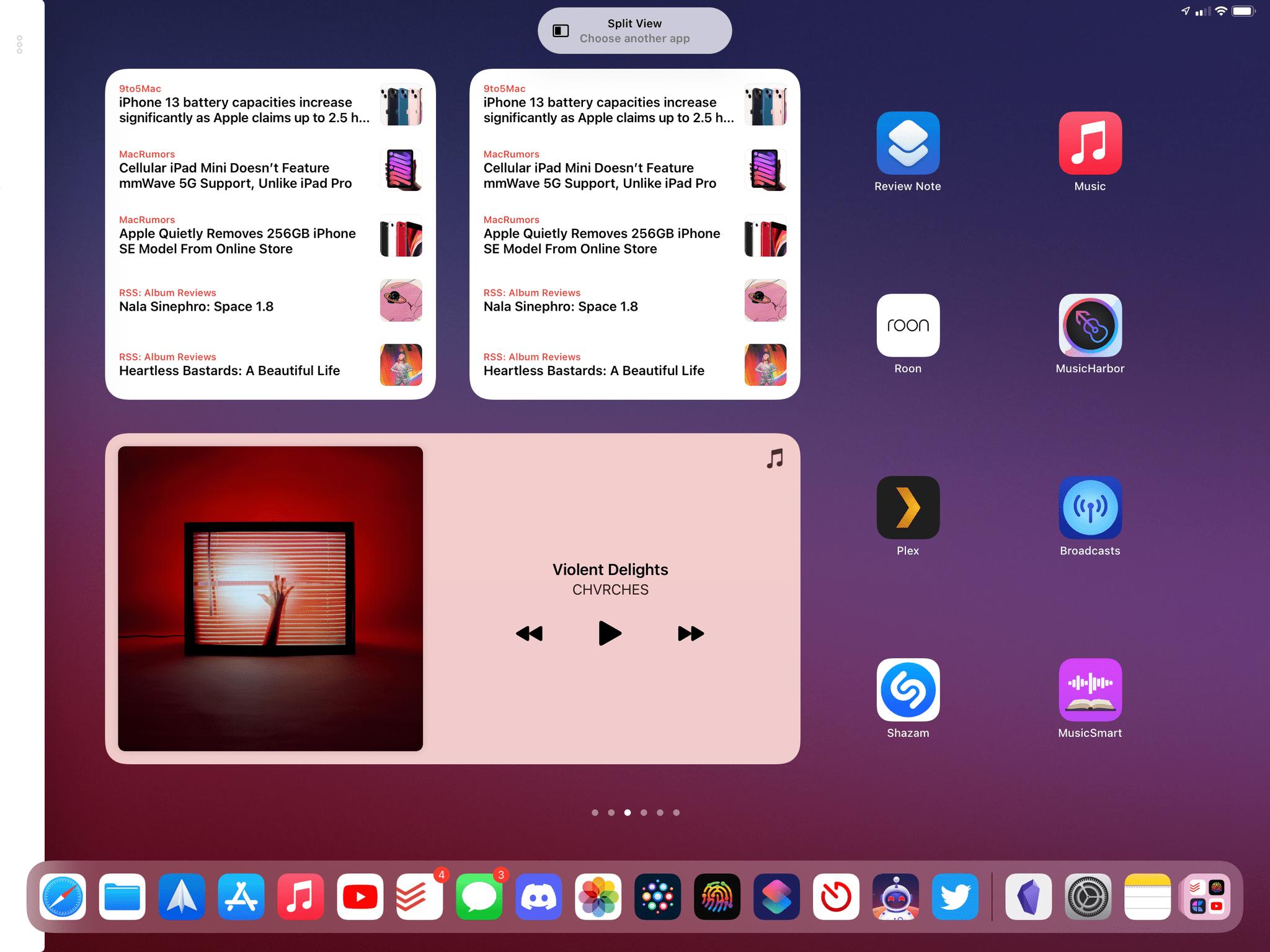
Task: Tap the Violent Delights song title
Action: 610,569
